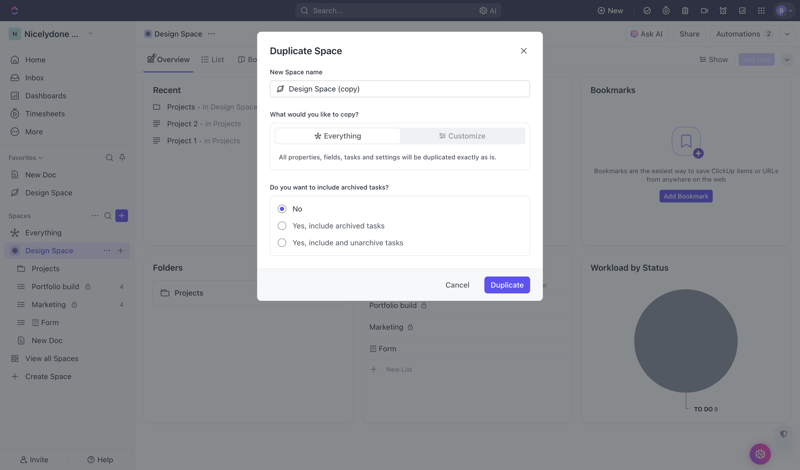
Task: Open the Spaces ellipsis menu
Action: coord(95,215)
